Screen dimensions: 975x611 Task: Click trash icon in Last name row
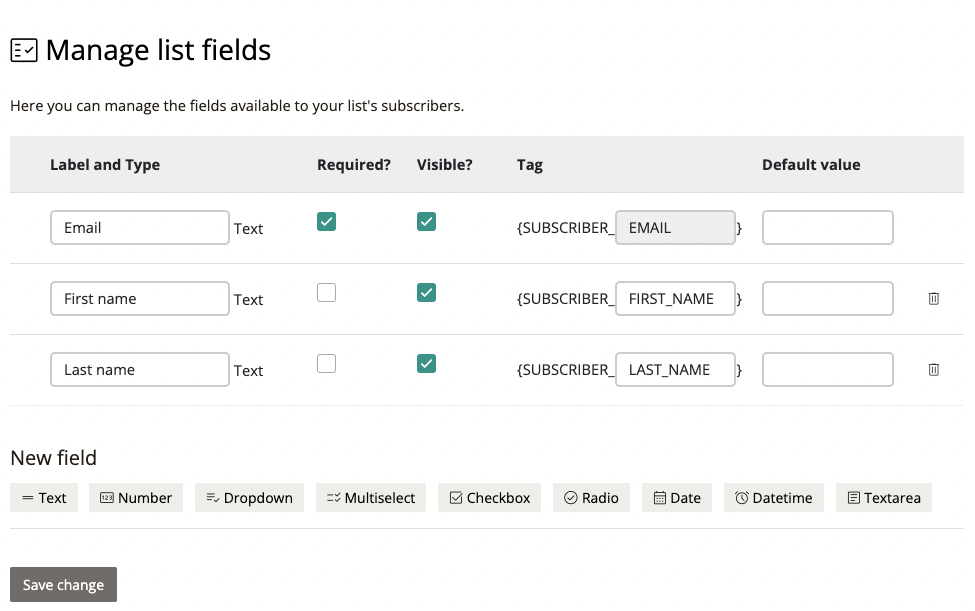click(x=933, y=369)
